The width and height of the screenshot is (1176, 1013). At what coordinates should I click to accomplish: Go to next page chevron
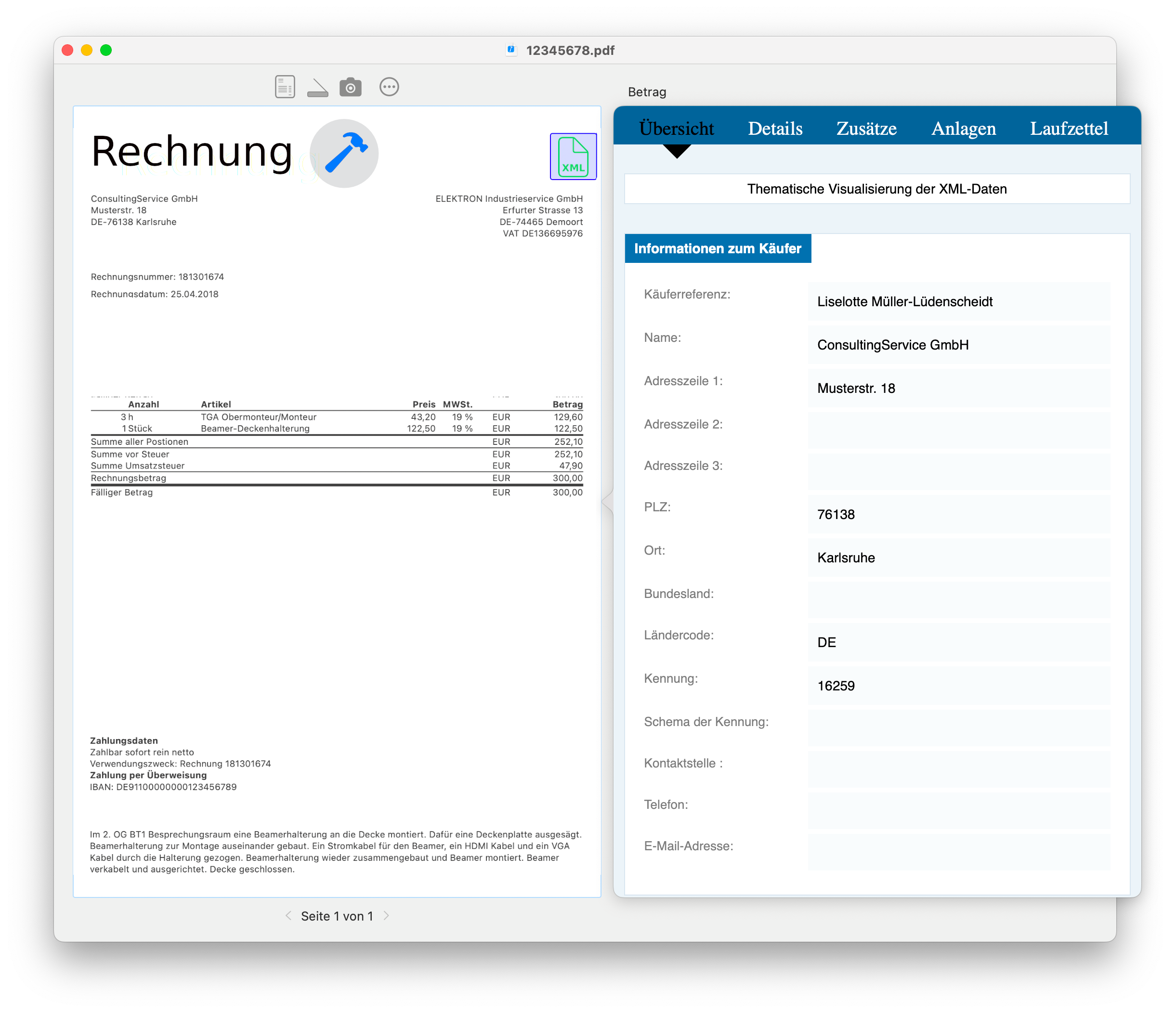tap(387, 915)
